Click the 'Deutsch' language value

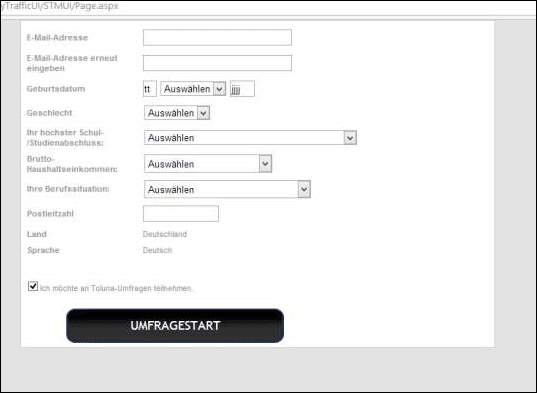(x=157, y=250)
